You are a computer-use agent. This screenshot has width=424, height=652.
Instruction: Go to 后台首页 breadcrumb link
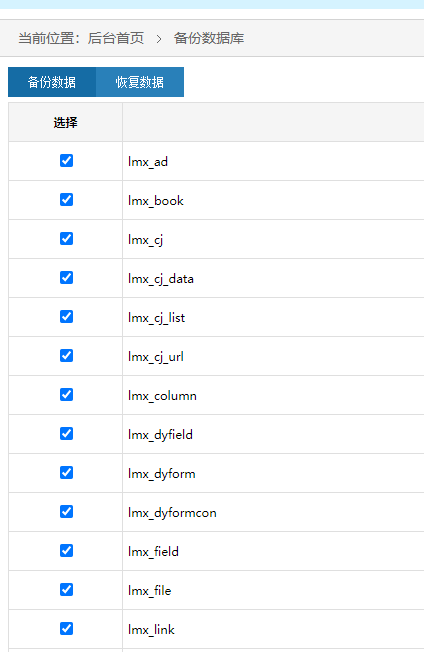pyautogui.click(x=116, y=38)
